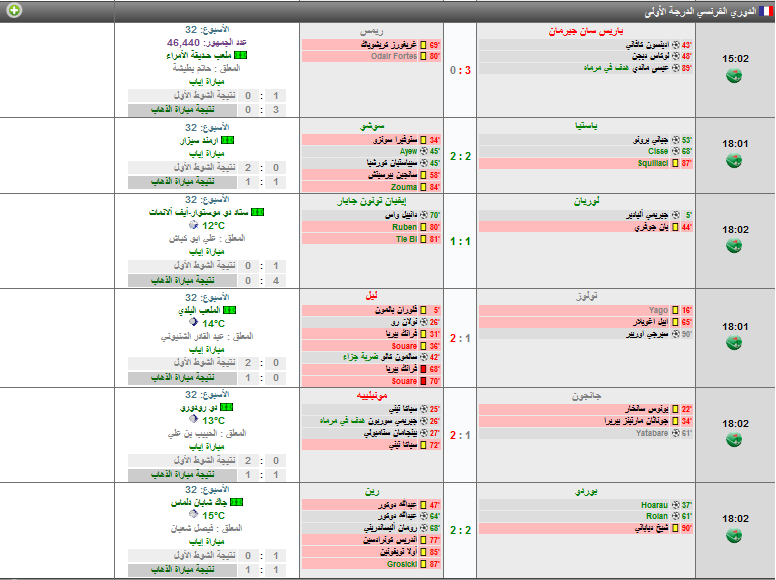Click Hoarau in the Bordeaux events
This screenshot has height=580, width=776.
click(x=654, y=505)
